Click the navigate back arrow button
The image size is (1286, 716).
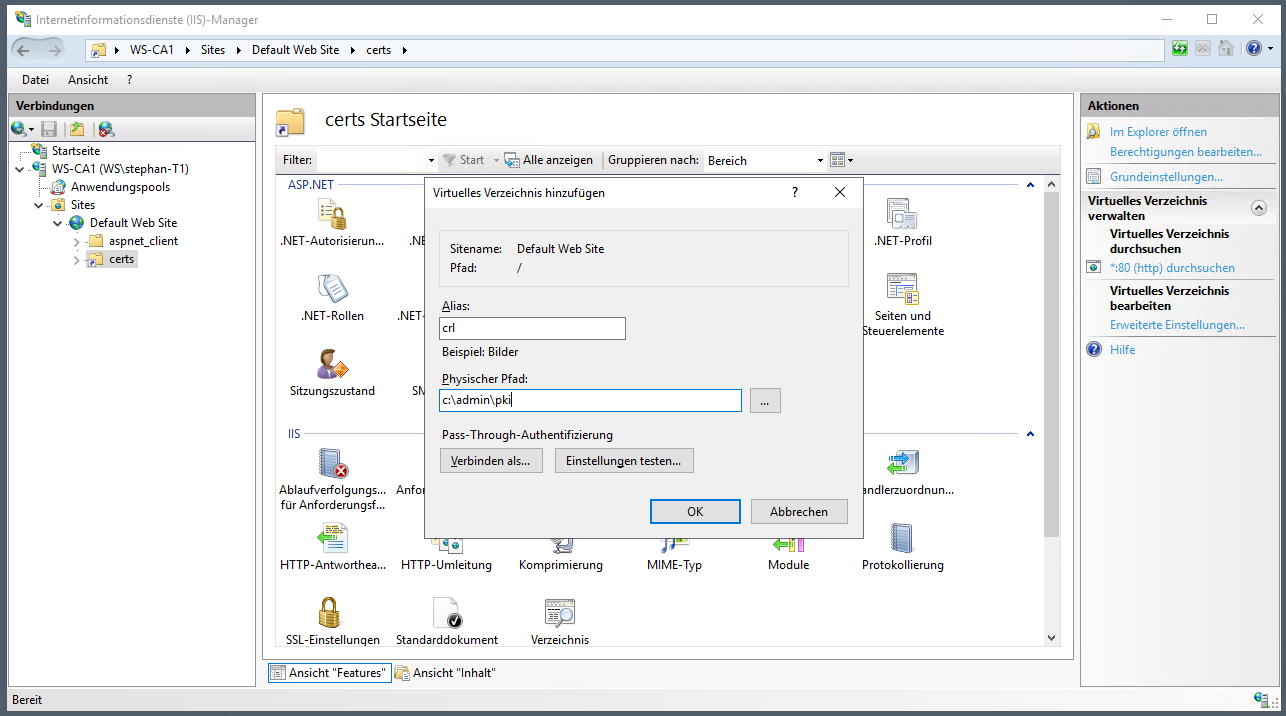tap(24, 49)
